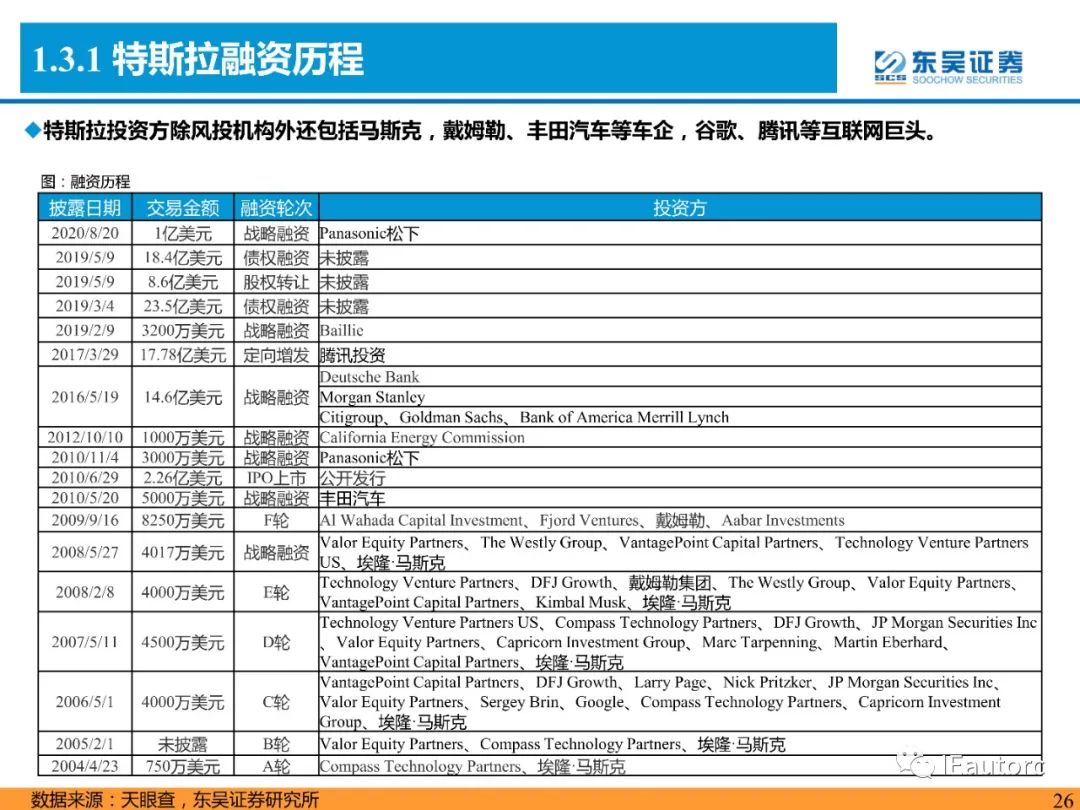Viewport: 1080px width, 810px height.
Task: Click the investor cell 丰田汽车
Action: click(x=680, y=498)
